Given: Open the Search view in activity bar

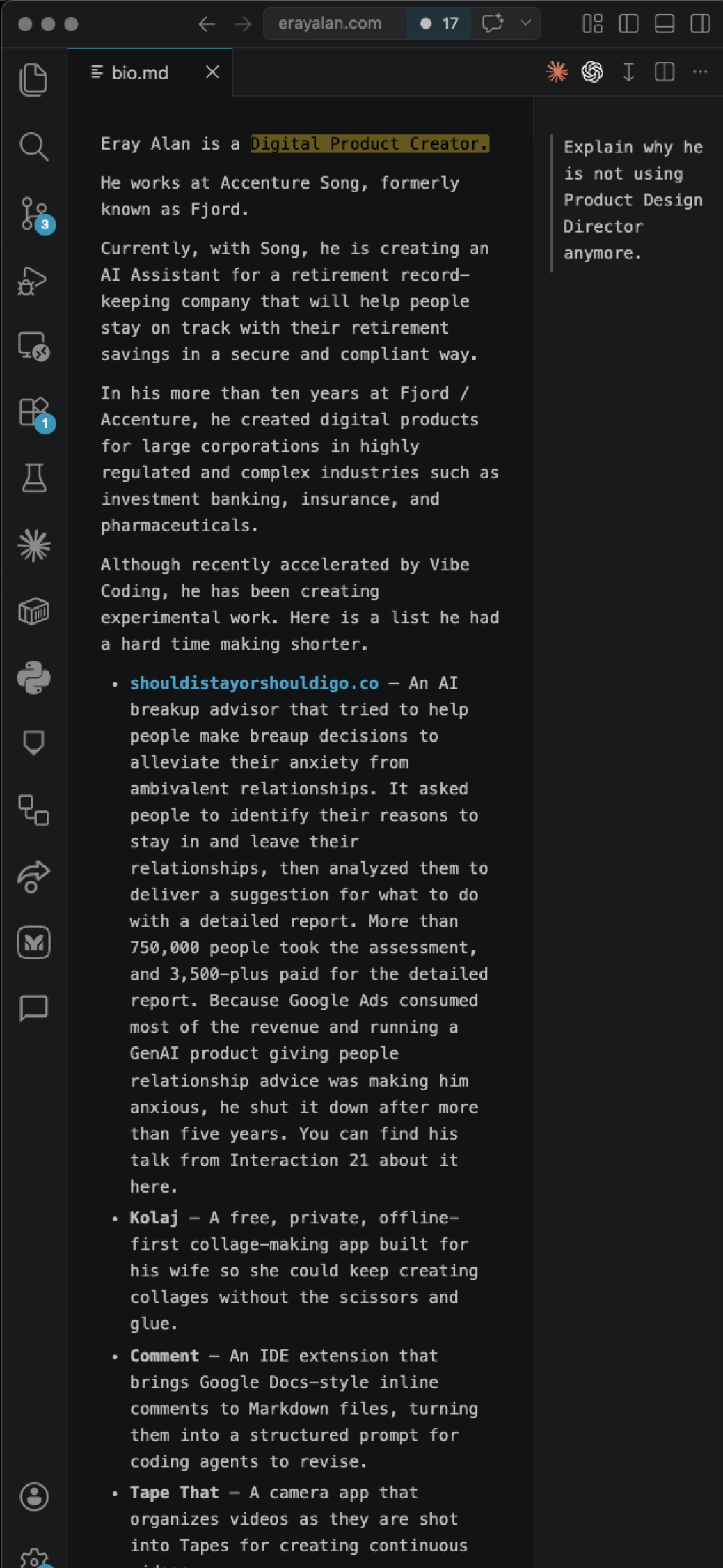Looking at the screenshot, I should point(33,146).
